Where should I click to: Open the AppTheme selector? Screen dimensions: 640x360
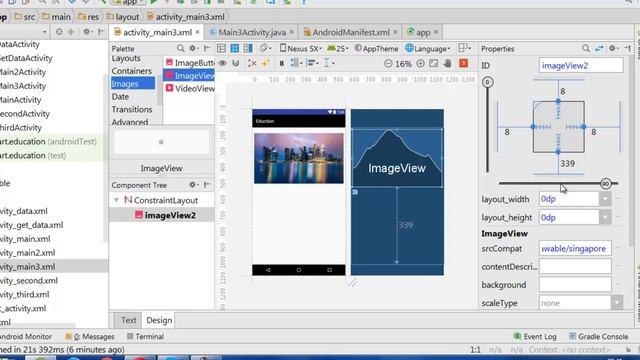coord(376,49)
